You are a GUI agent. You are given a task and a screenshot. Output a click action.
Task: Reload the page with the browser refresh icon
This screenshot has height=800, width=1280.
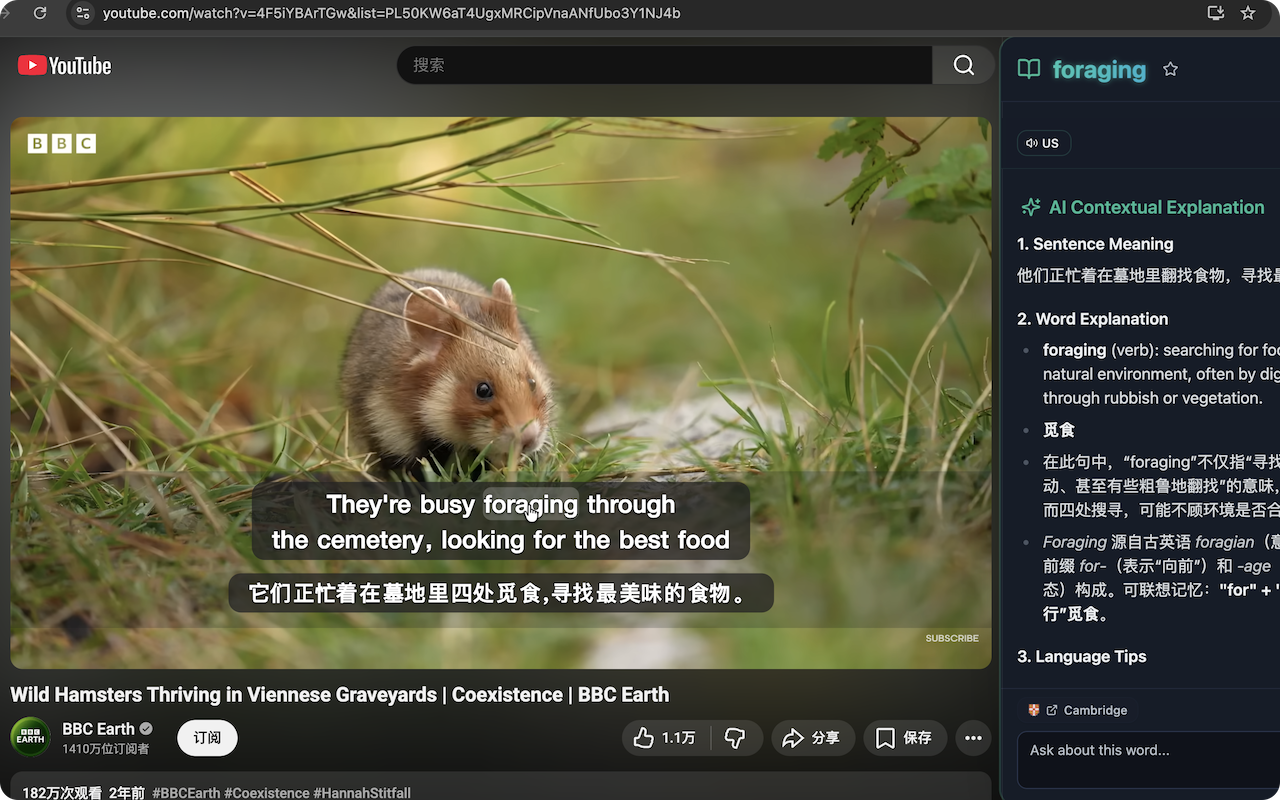pos(40,14)
